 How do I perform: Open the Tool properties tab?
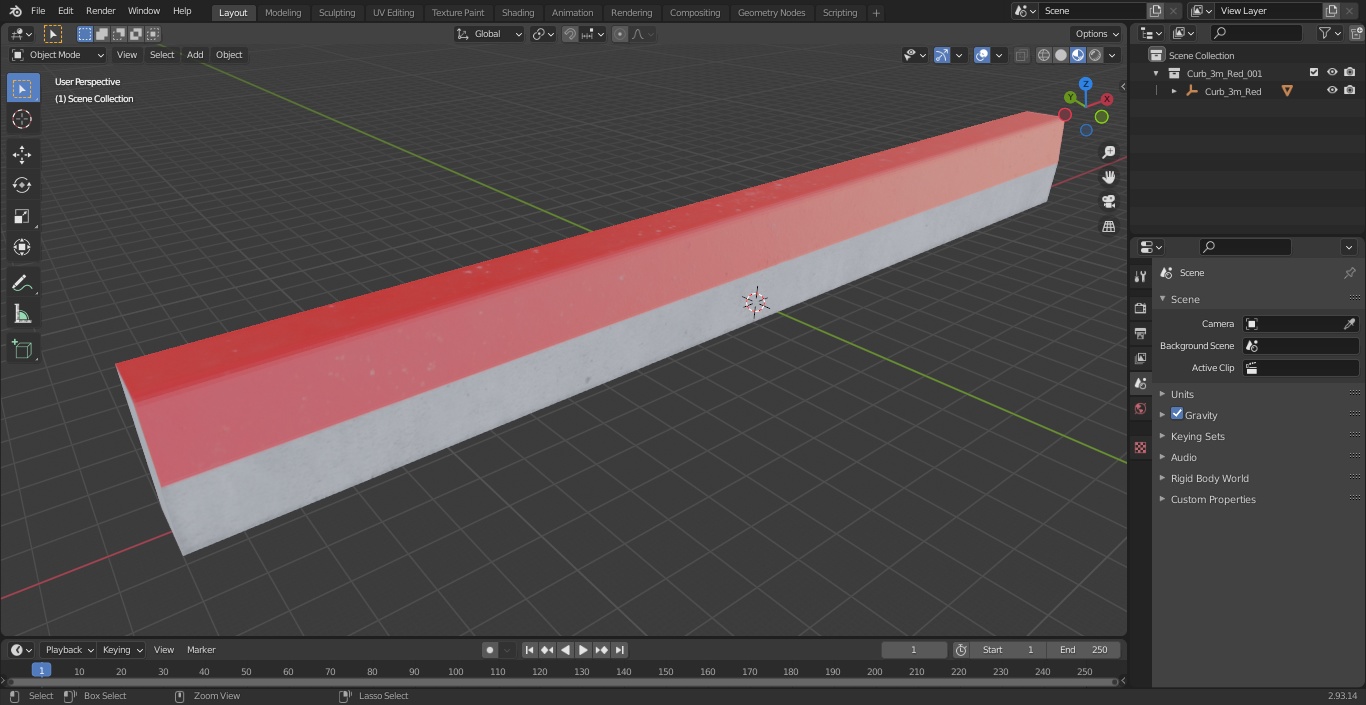pos(1140,277)
